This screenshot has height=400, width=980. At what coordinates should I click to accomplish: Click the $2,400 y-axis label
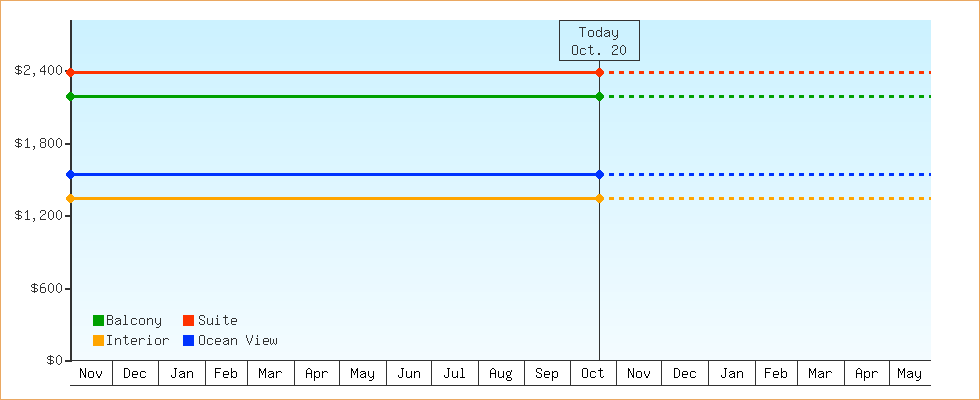click(38, 71)
